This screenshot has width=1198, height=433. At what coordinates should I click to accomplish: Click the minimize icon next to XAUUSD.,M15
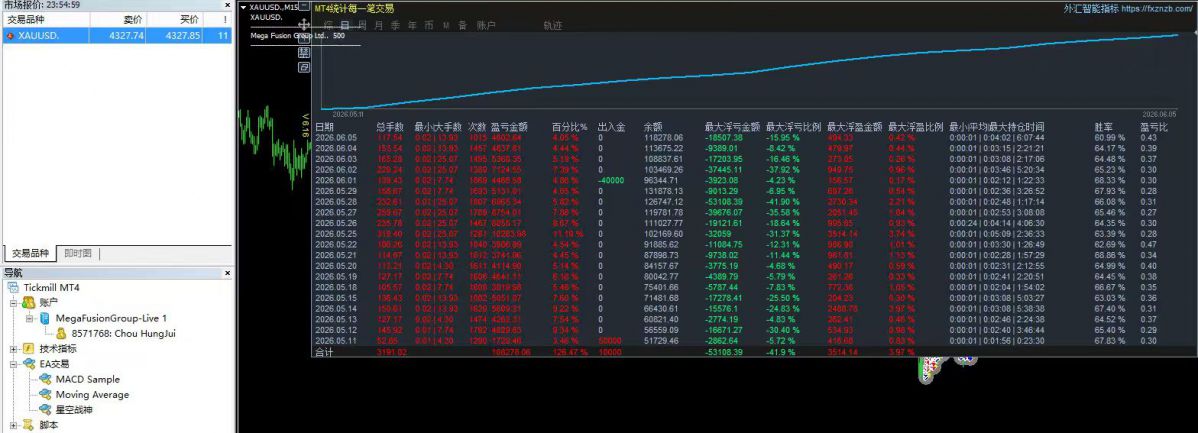[303, 7]
